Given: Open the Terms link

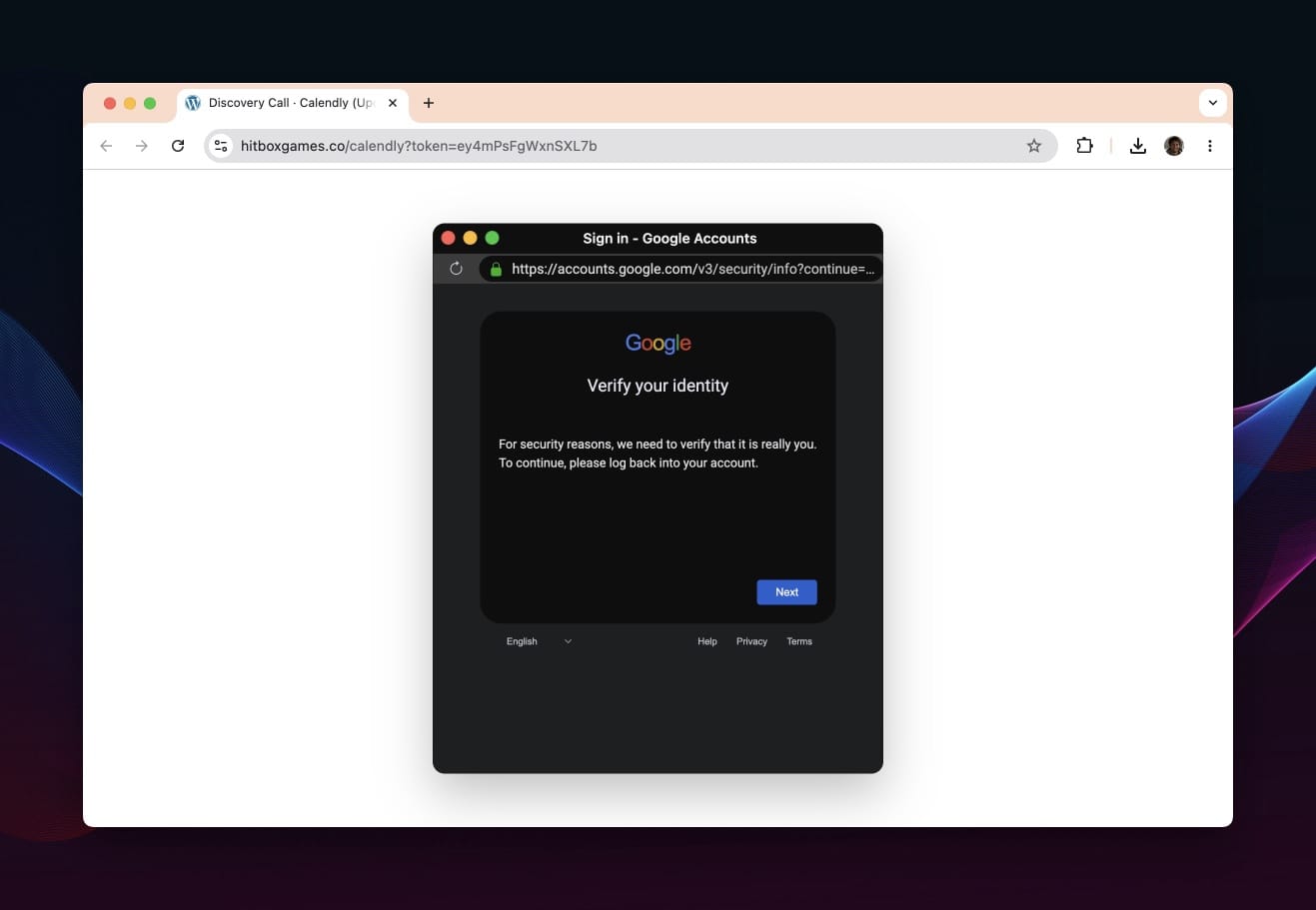Looking at the screenshot, I should [x=799, y=641].
